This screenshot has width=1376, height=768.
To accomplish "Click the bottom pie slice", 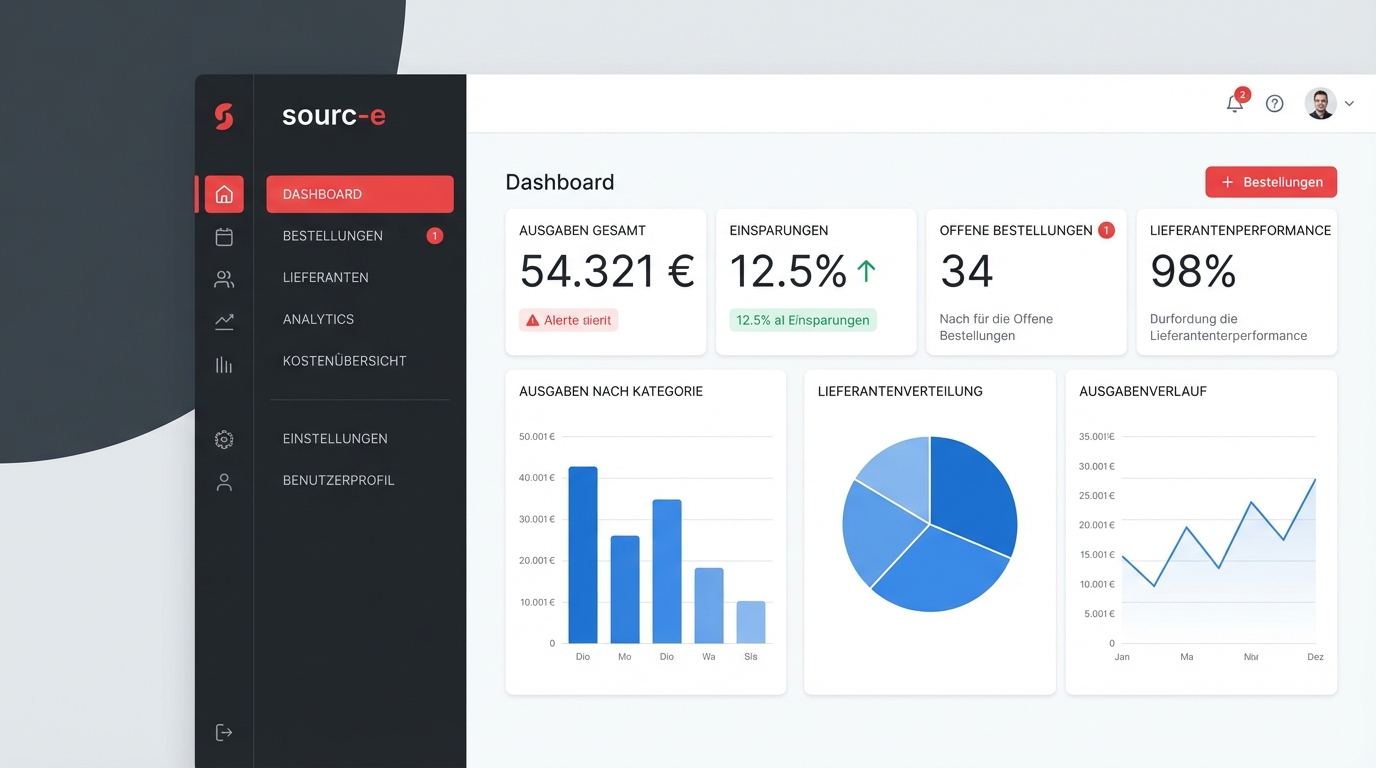I will (x=940, y=570).
